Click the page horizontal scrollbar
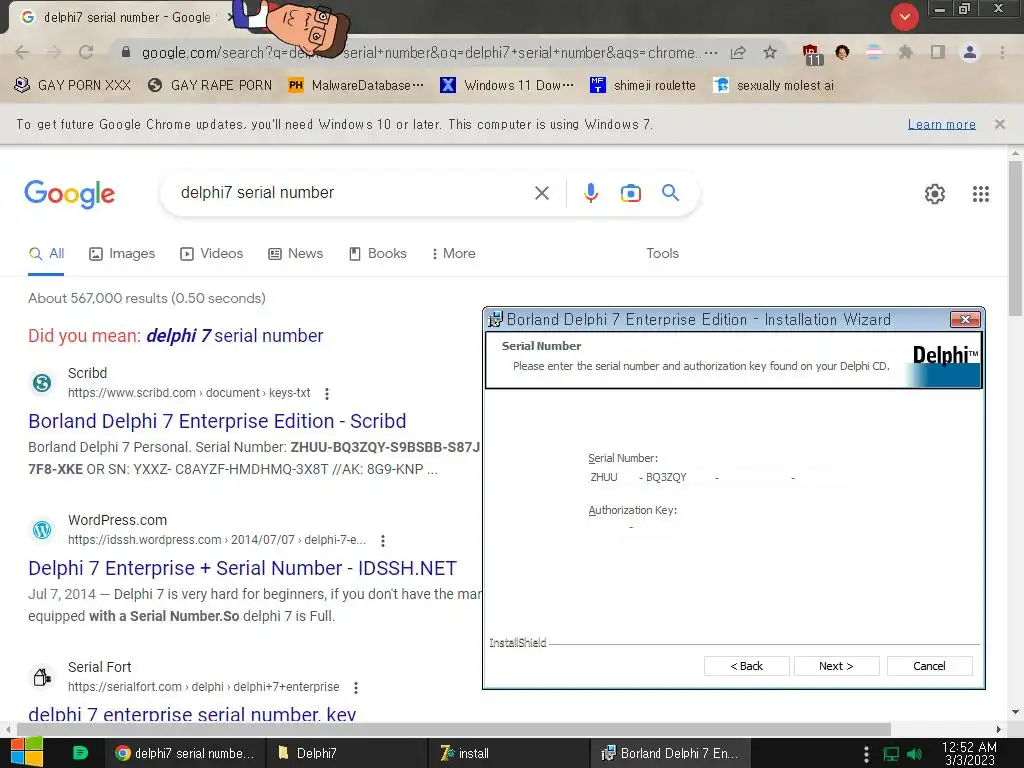 click(454, 729)
